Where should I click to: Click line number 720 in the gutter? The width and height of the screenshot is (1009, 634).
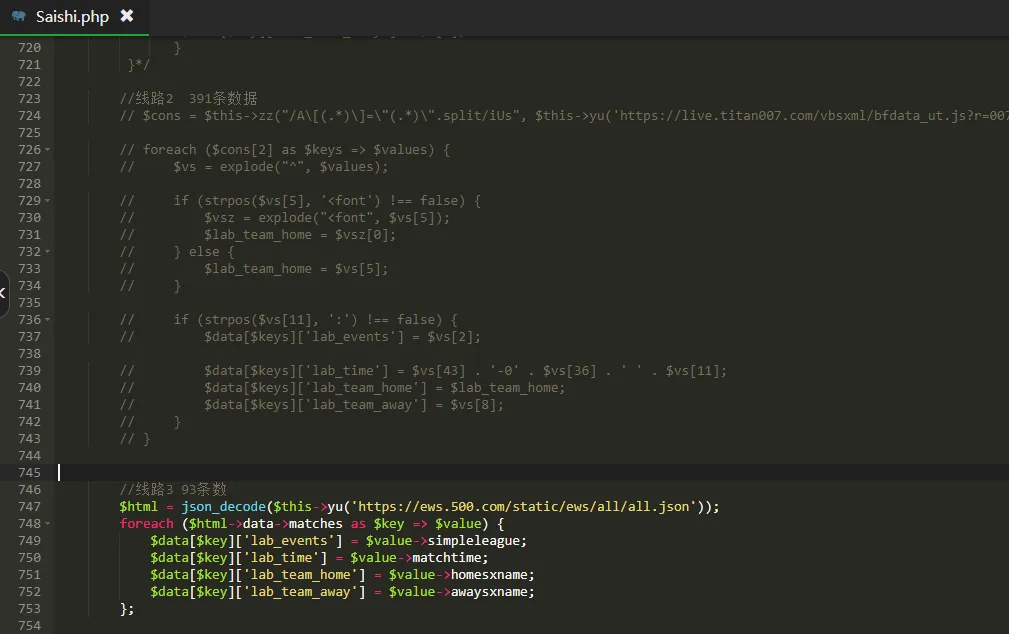click(29, 48)
